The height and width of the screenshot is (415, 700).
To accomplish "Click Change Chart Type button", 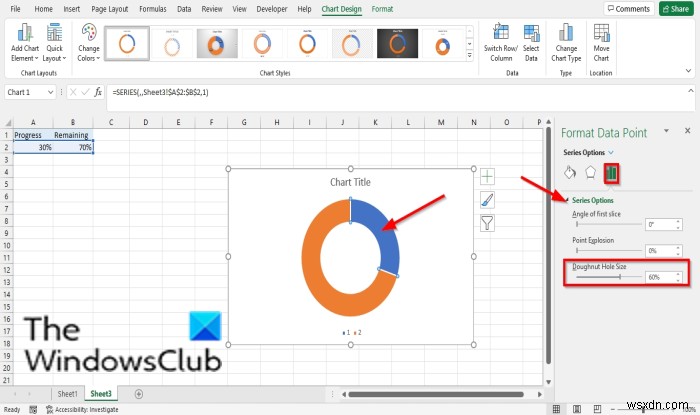I will pos(566,43).
